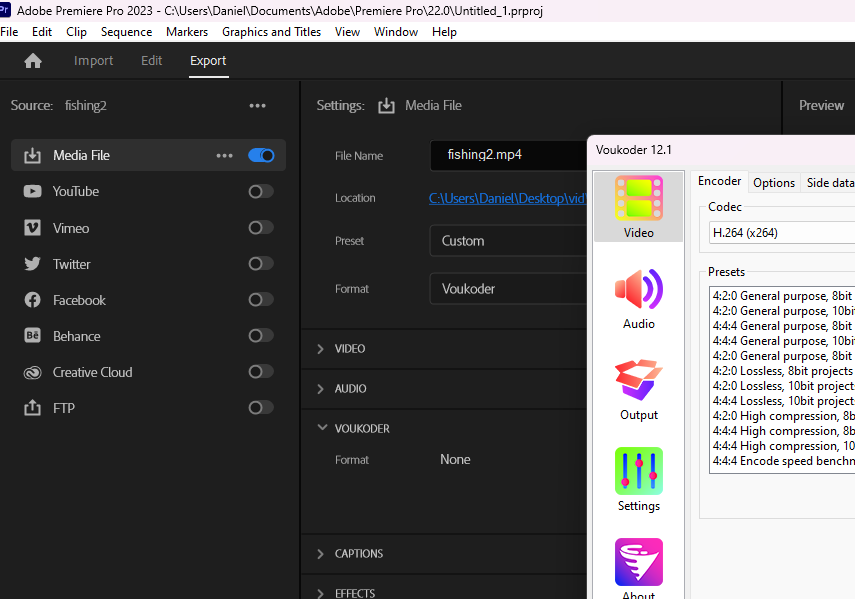
Task: Collapse the VOUKODER section
Action: [321, 428]
